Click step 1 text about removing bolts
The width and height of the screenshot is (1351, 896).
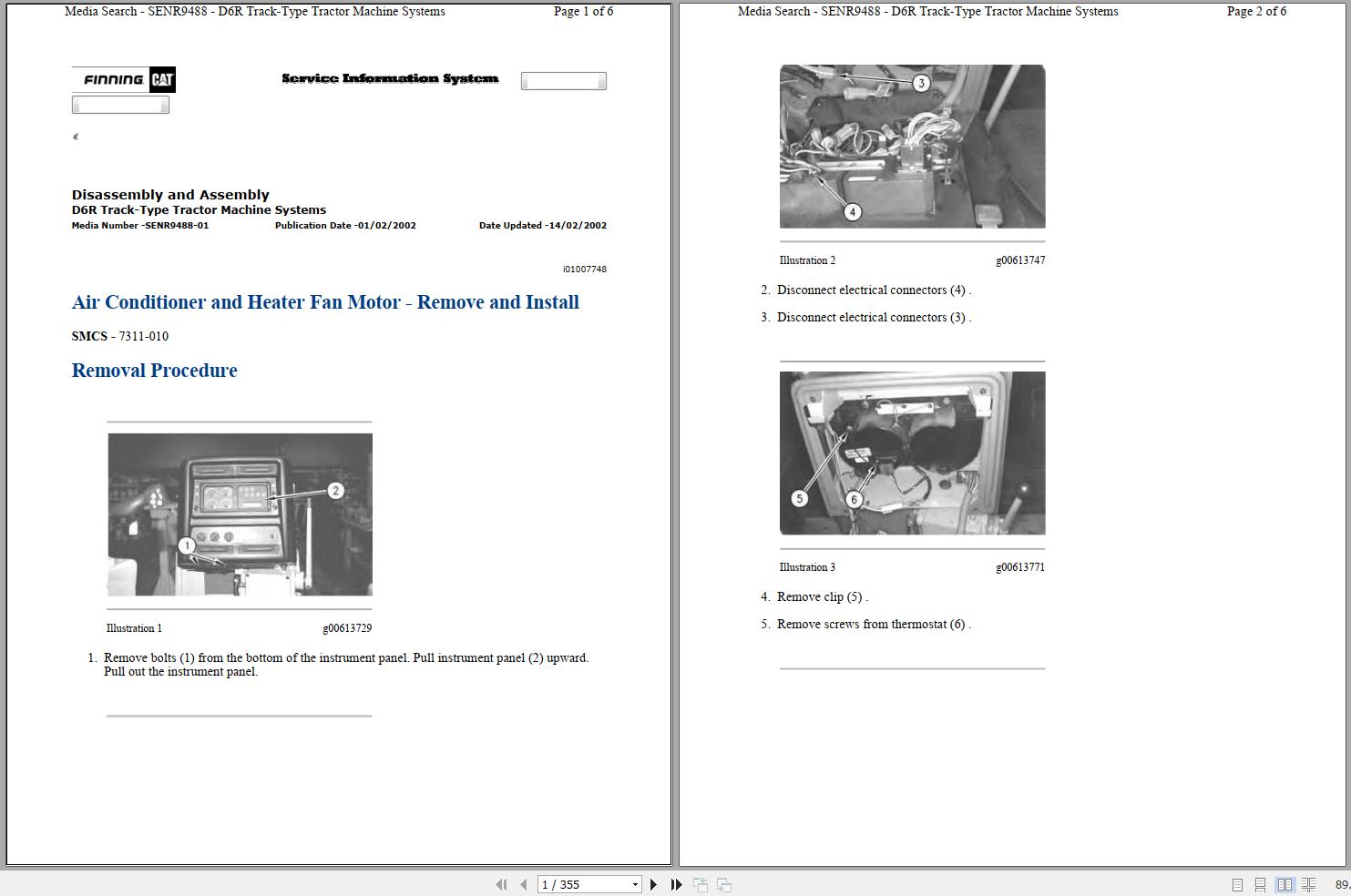coord(346,665)
